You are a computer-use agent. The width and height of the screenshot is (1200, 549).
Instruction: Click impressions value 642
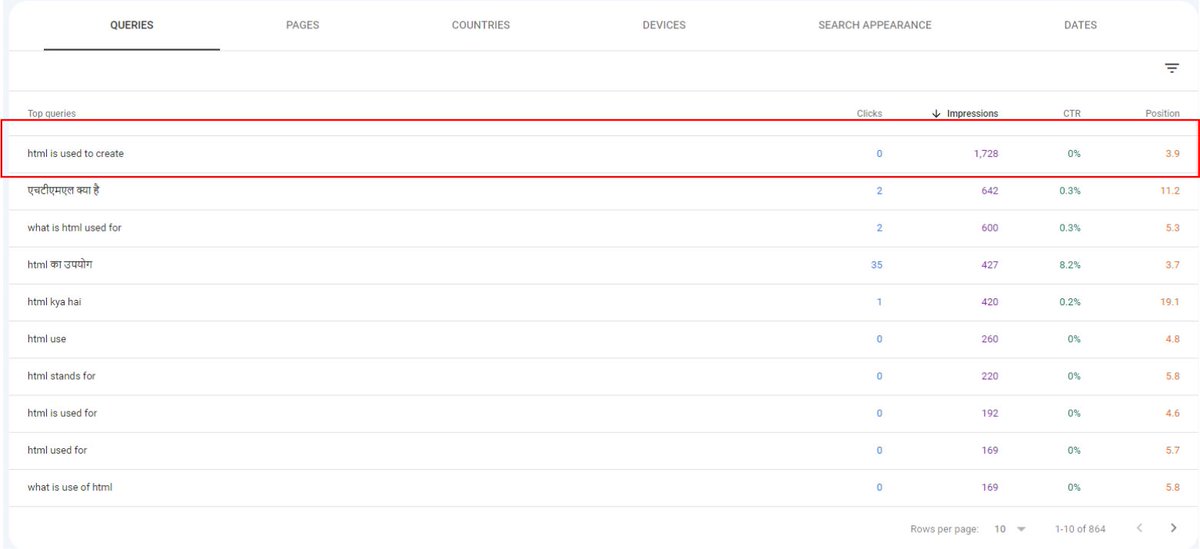(x=990, y=191)
